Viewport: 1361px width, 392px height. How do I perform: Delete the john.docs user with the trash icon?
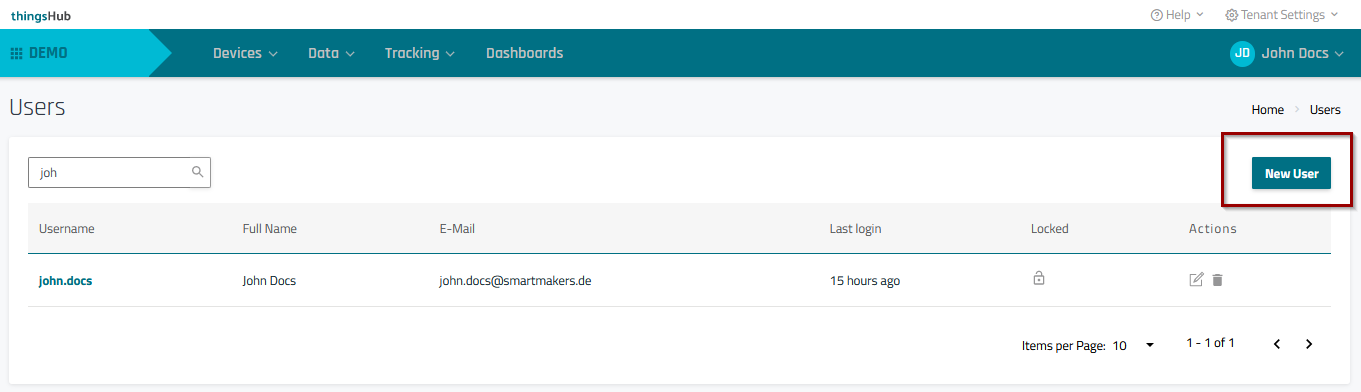(x=1217, y=280)
